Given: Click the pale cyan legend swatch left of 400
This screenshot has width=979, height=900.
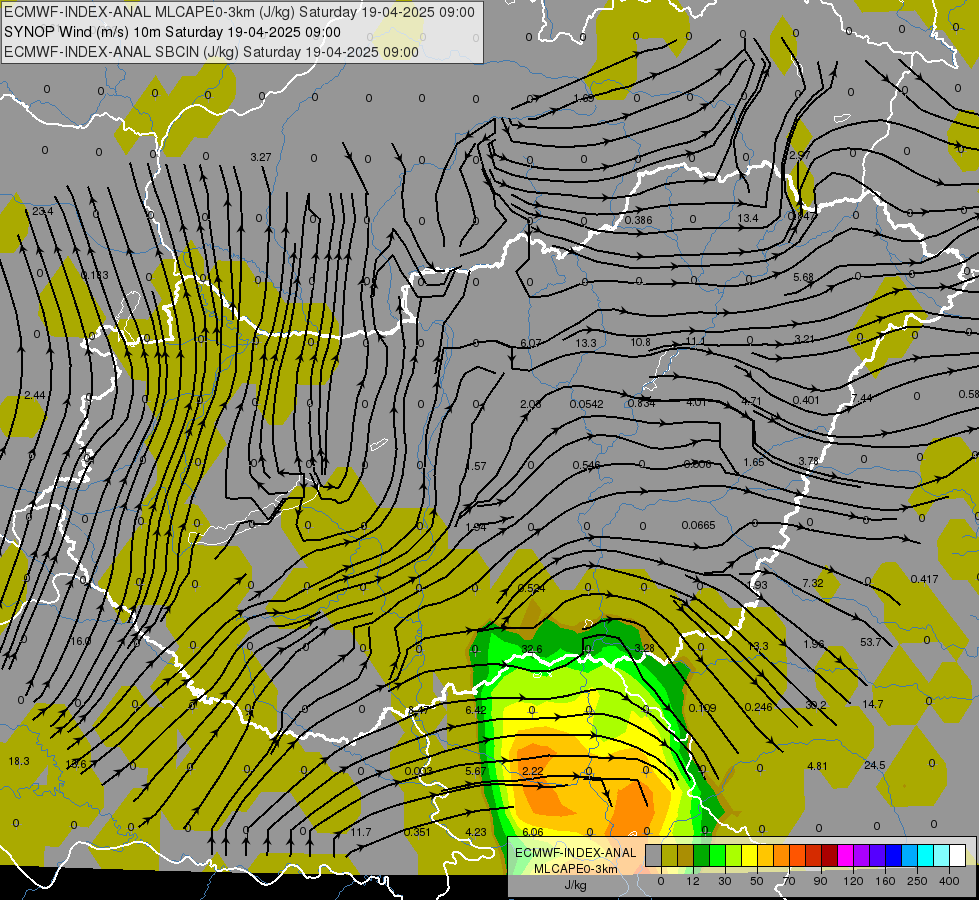Looking at the screenshot, I should pyautogui.click(x=942, y=855).
